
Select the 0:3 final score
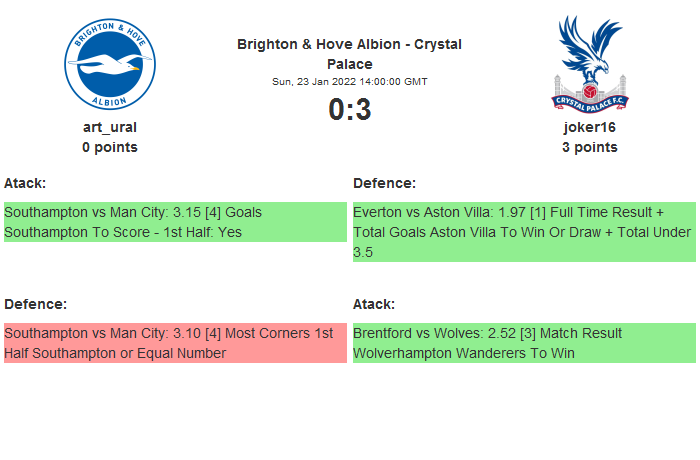point(349,109)
